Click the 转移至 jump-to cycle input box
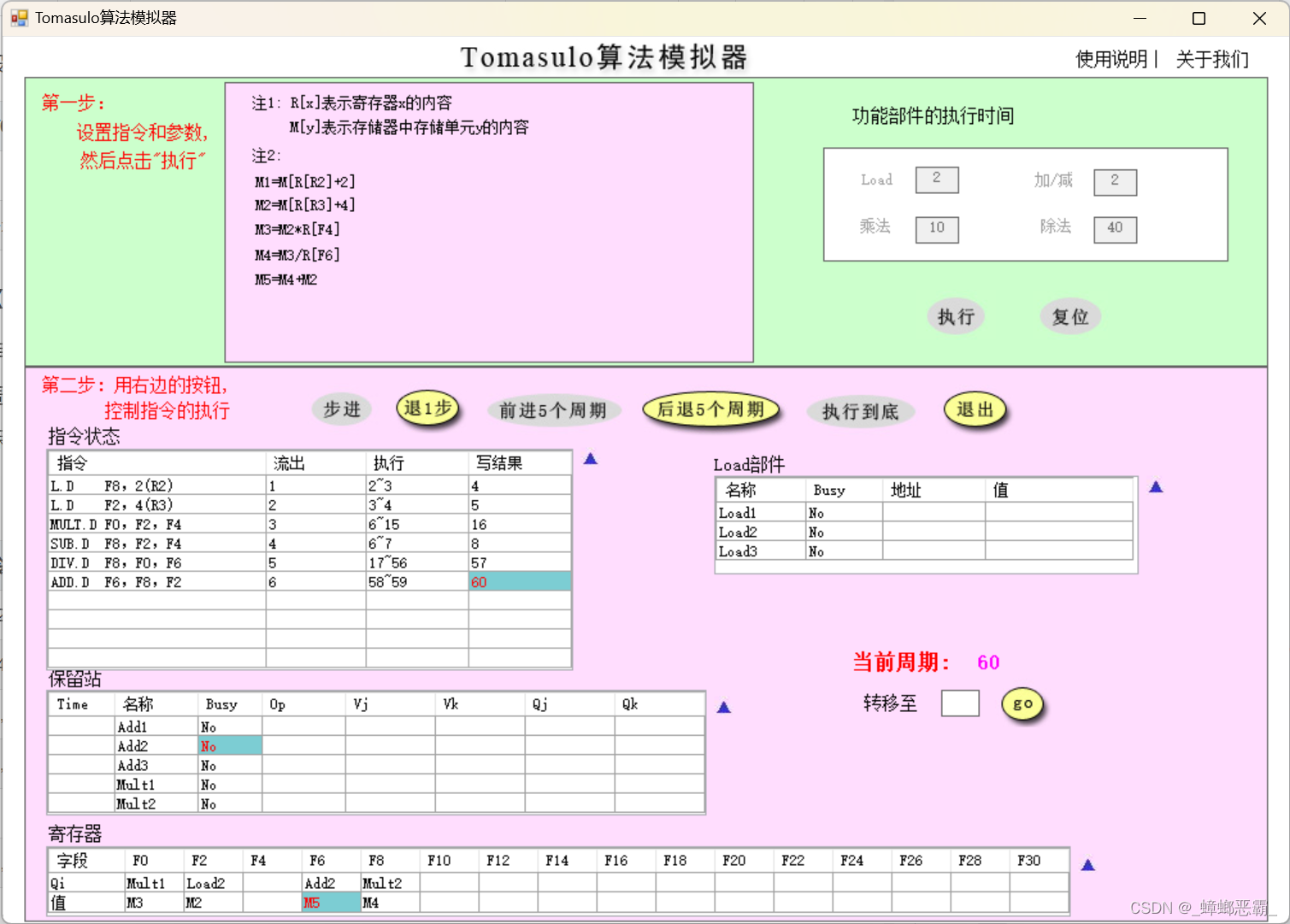The width and height of the screenshot is (1290, 924). 959,703
